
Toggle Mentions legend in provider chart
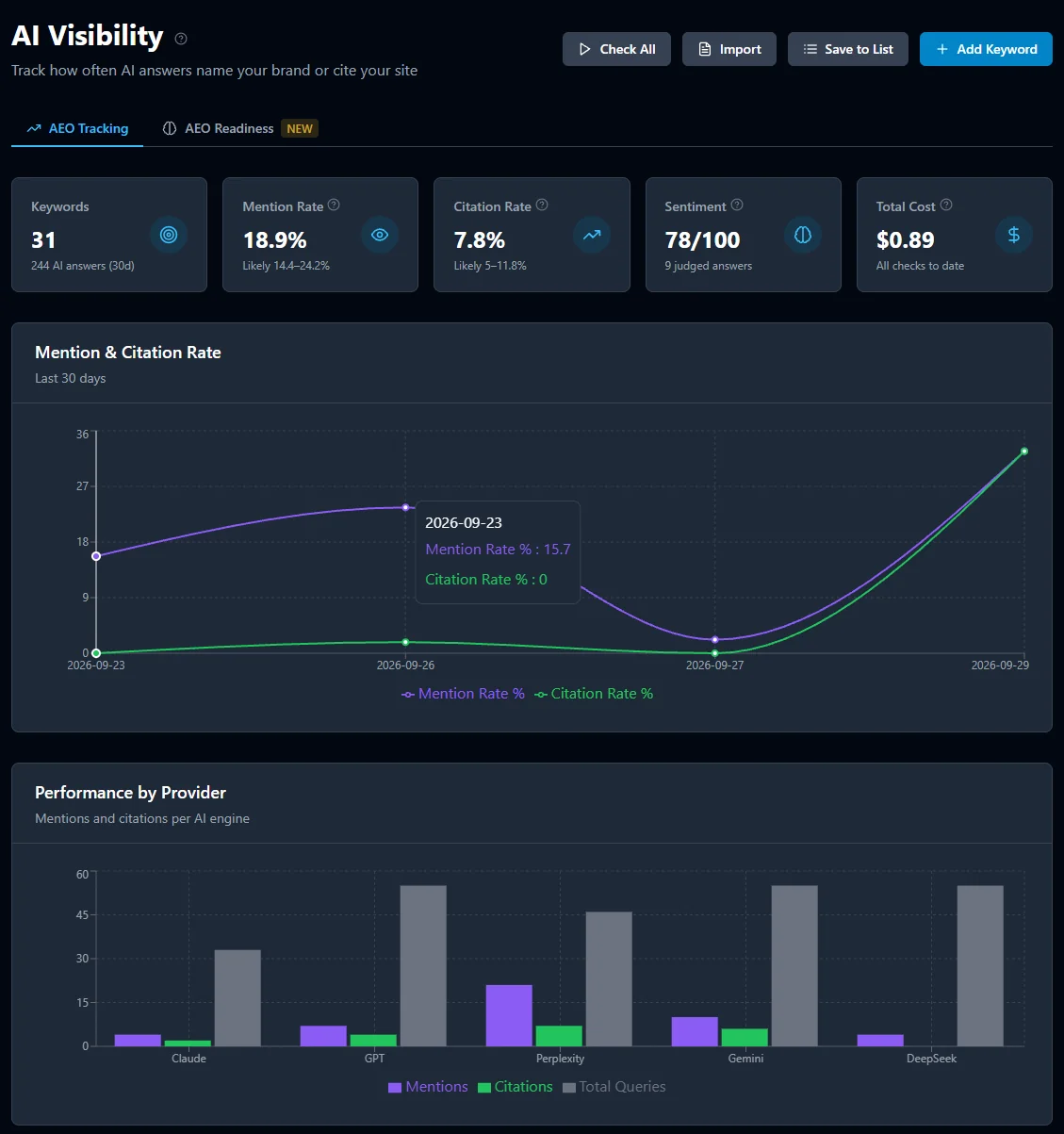point(428,1087)
